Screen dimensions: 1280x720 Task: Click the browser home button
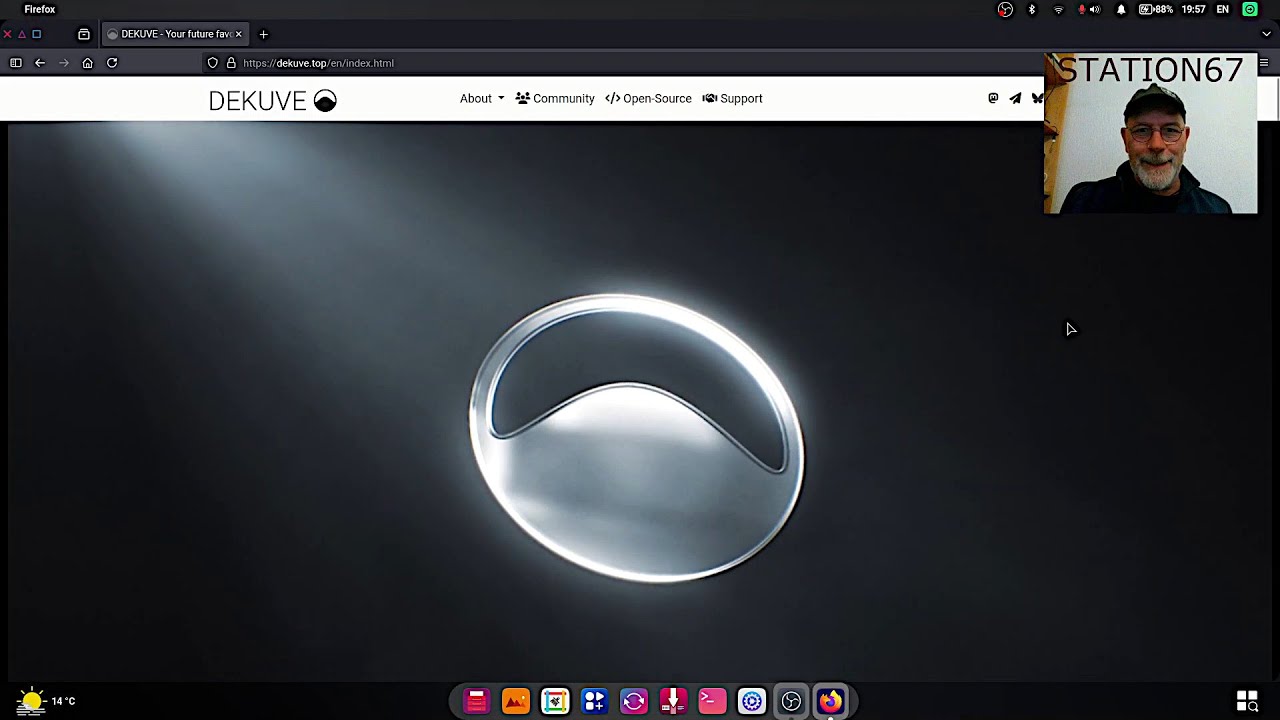point(88,63)
